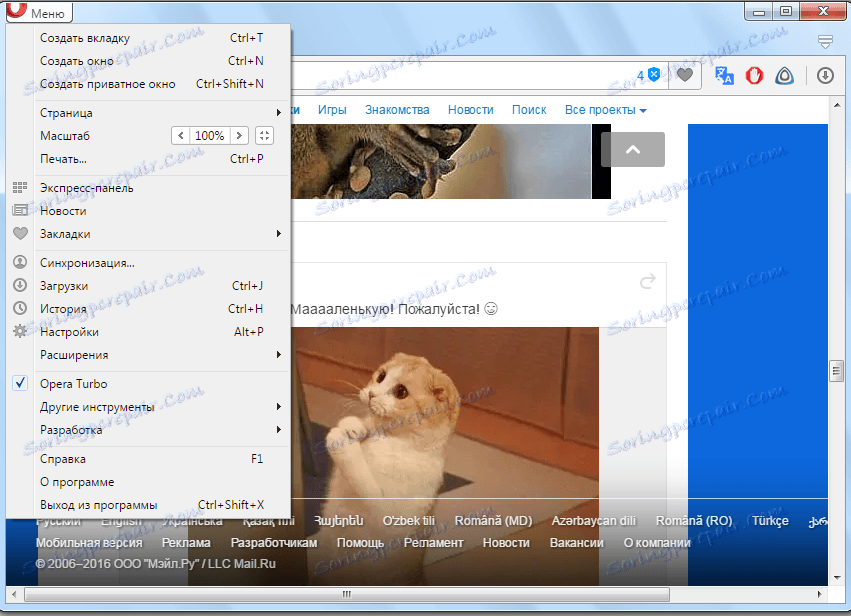
Task: Click the red stop-hand adblock extension icon
Action: tap(754, 75)
